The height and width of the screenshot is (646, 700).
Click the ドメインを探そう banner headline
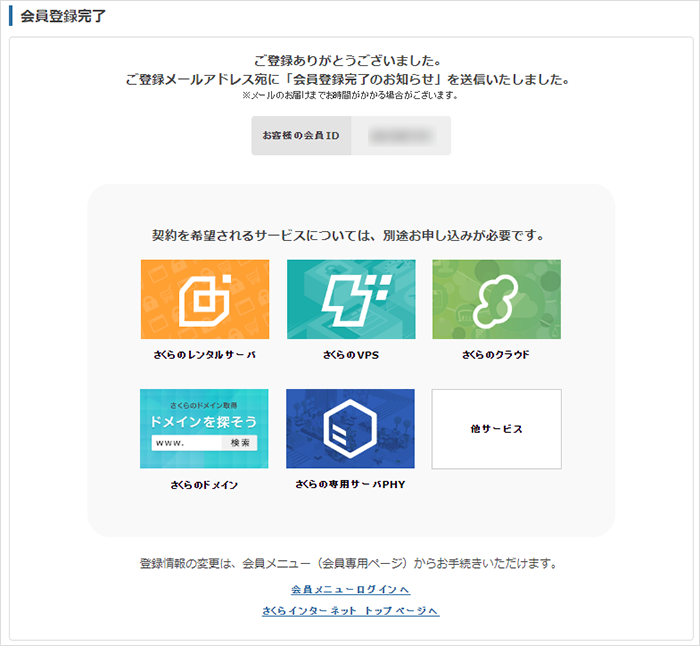pos(205,422)
